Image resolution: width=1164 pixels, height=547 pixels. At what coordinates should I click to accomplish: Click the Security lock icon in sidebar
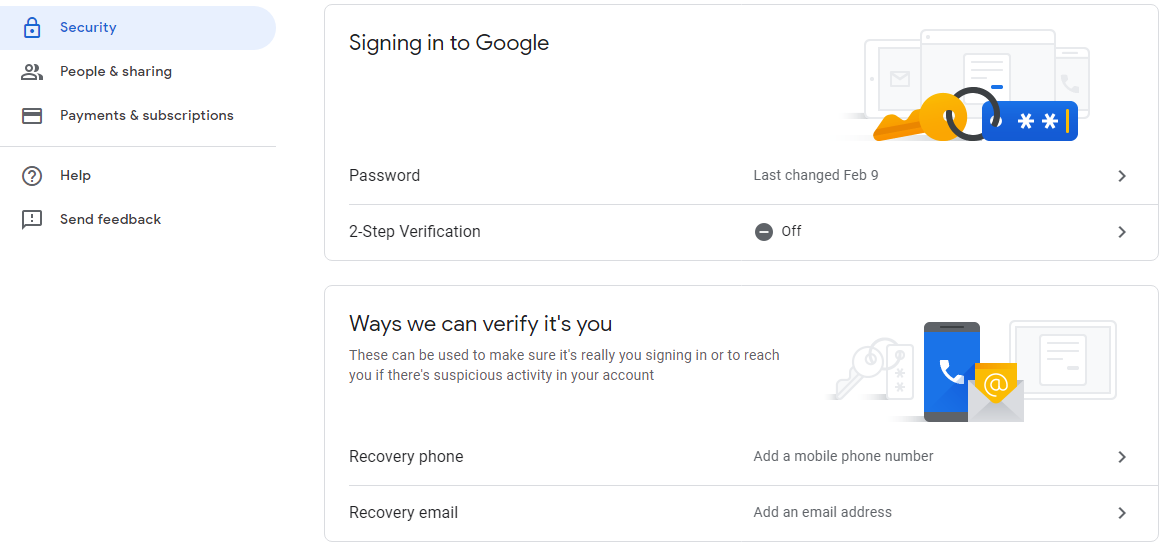pyautogui.click(x=32, y=28)
